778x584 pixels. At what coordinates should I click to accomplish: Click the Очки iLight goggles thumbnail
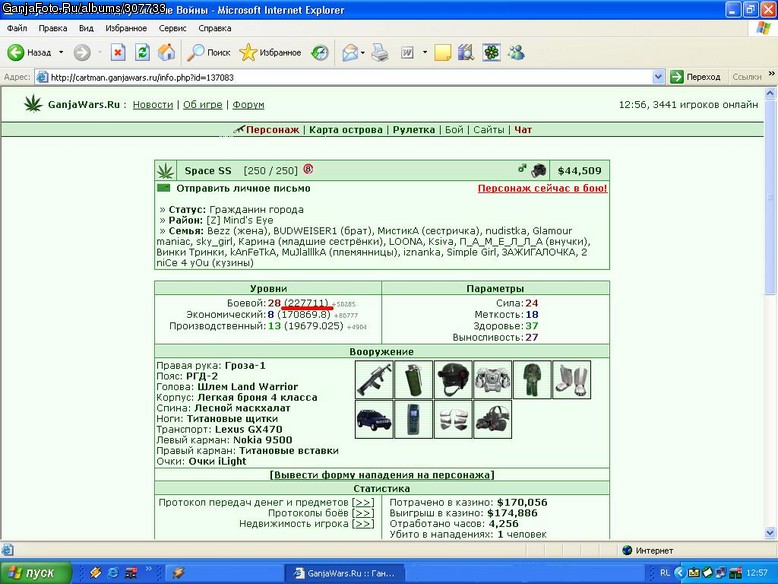tap(493, 419)
